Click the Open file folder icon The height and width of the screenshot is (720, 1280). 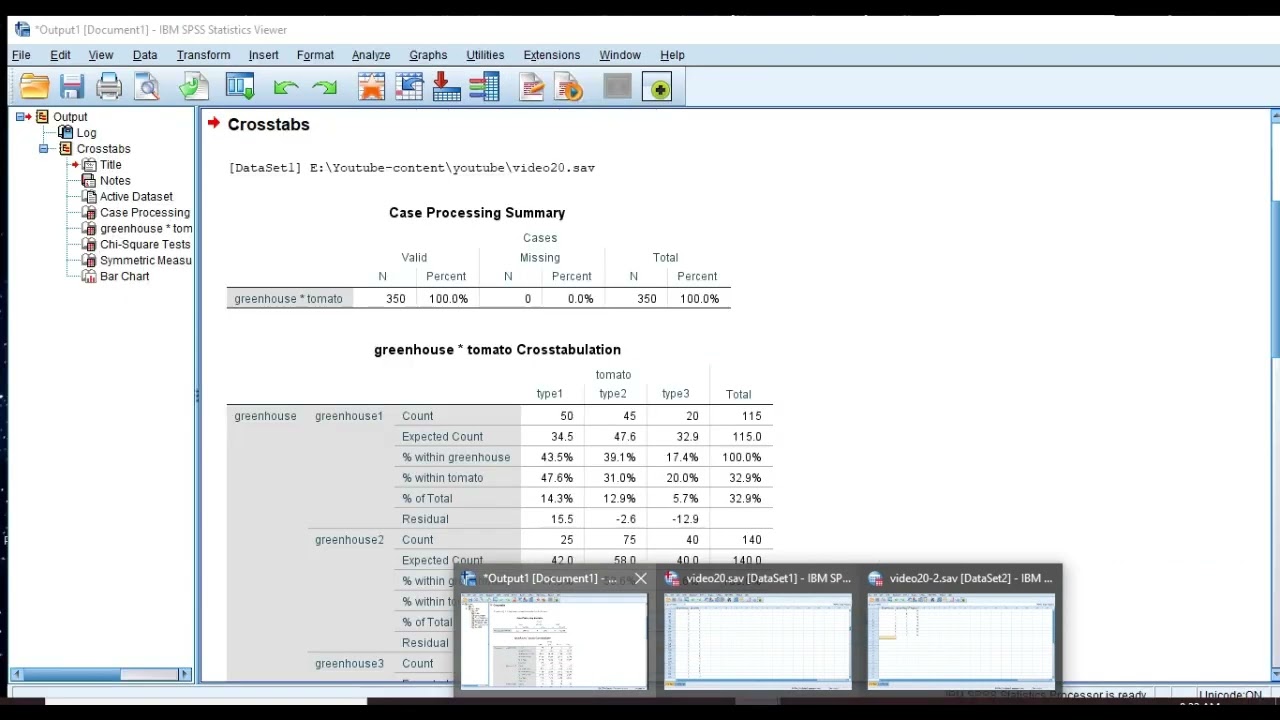click(34, 88)
